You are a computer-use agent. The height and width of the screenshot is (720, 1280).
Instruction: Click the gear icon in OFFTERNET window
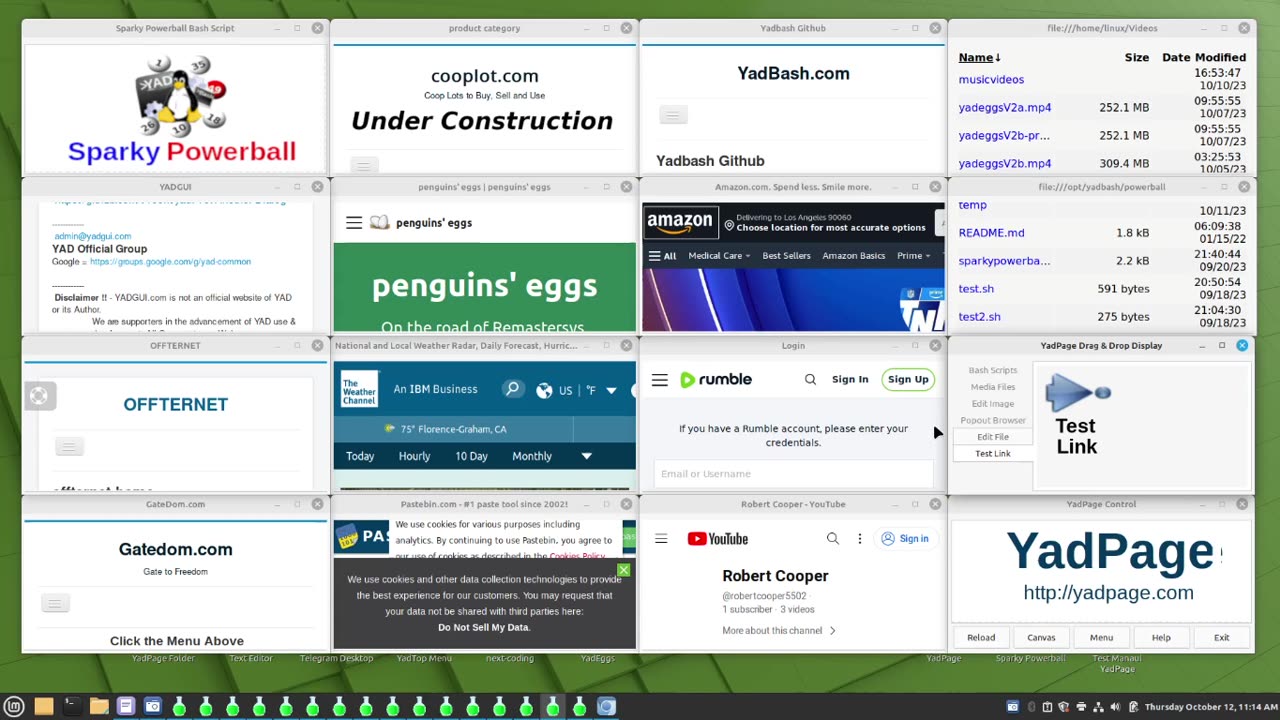tap(38, 396)
